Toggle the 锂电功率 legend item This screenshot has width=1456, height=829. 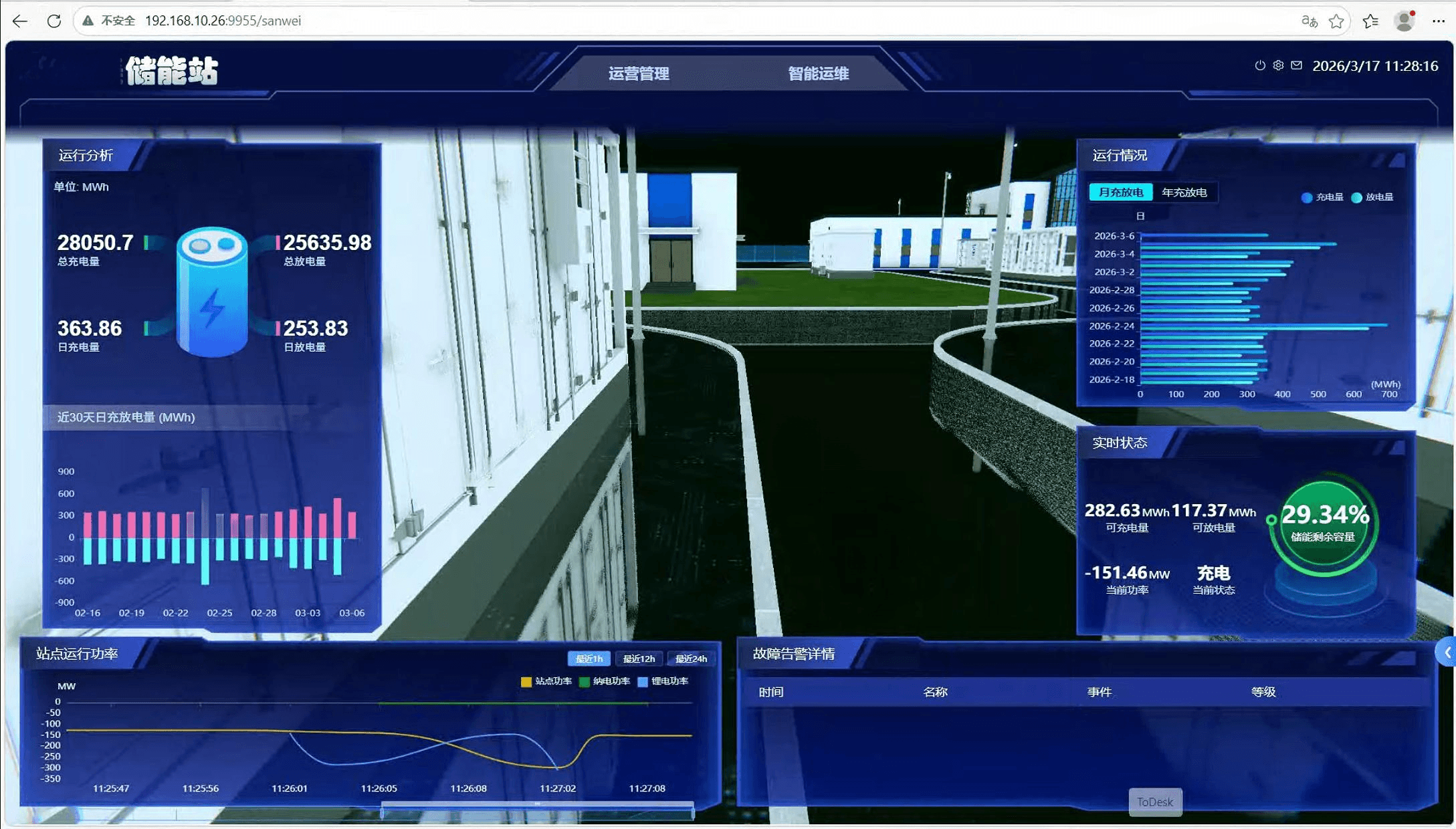point(662,681)
